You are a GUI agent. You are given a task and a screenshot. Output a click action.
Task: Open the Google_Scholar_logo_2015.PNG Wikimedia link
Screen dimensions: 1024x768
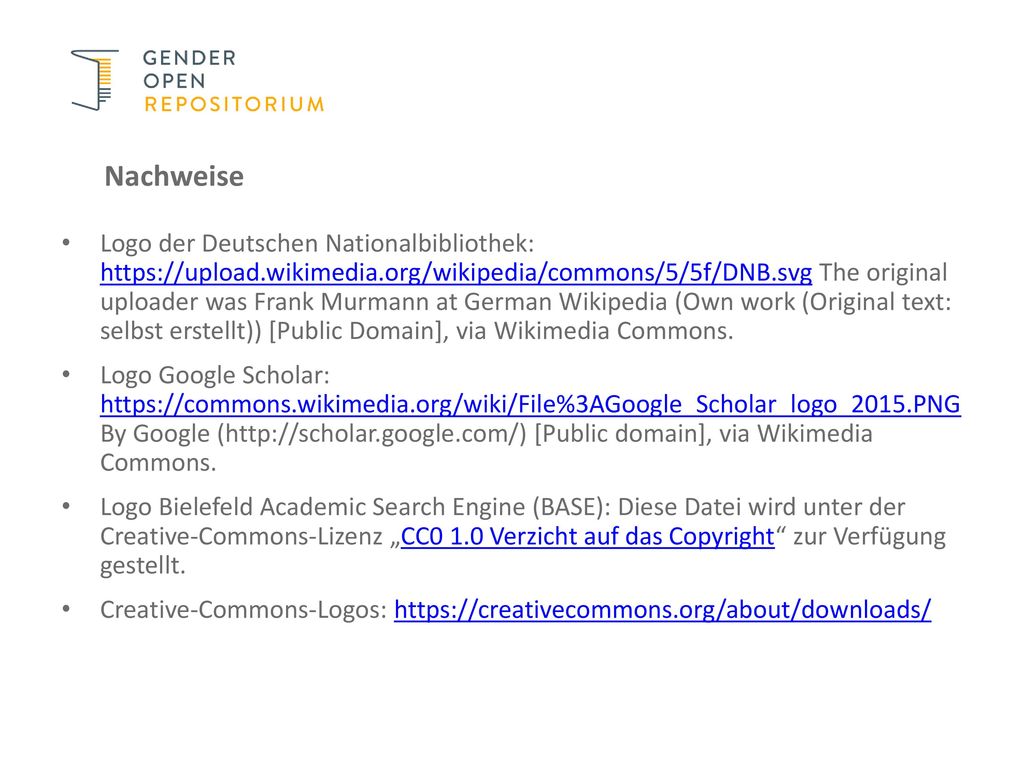click(530, 404)
